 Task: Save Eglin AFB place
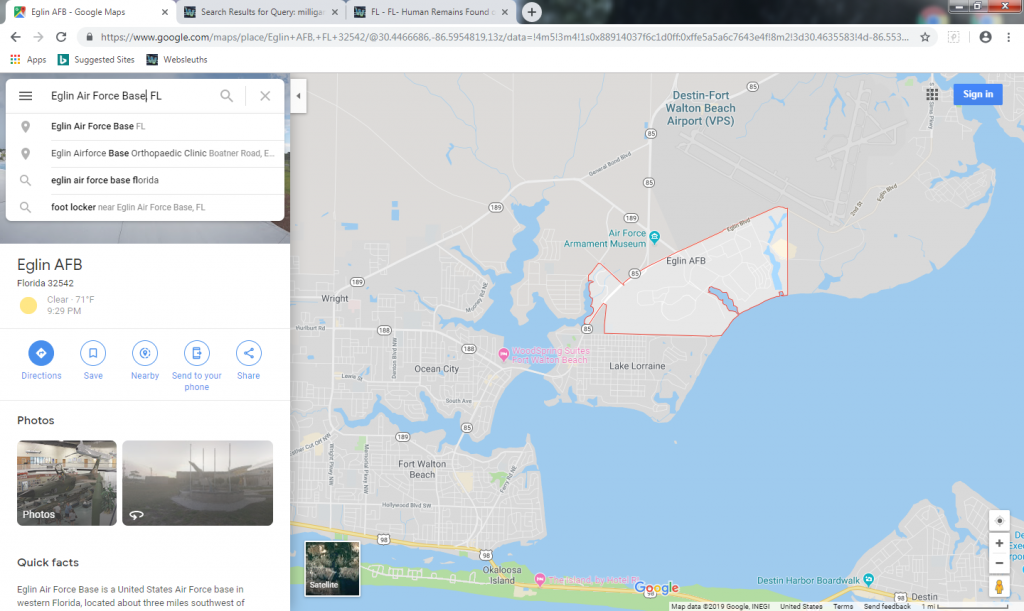click(93, 353)
